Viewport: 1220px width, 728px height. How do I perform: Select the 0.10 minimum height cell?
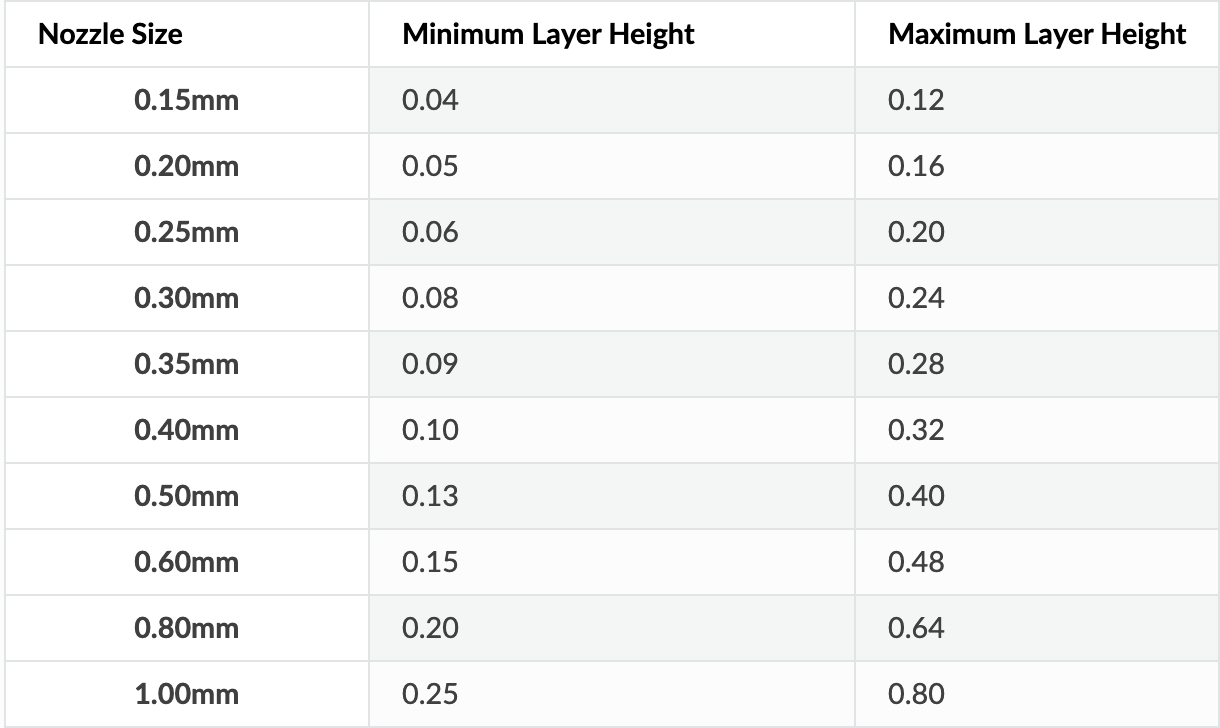coord(430,430)
